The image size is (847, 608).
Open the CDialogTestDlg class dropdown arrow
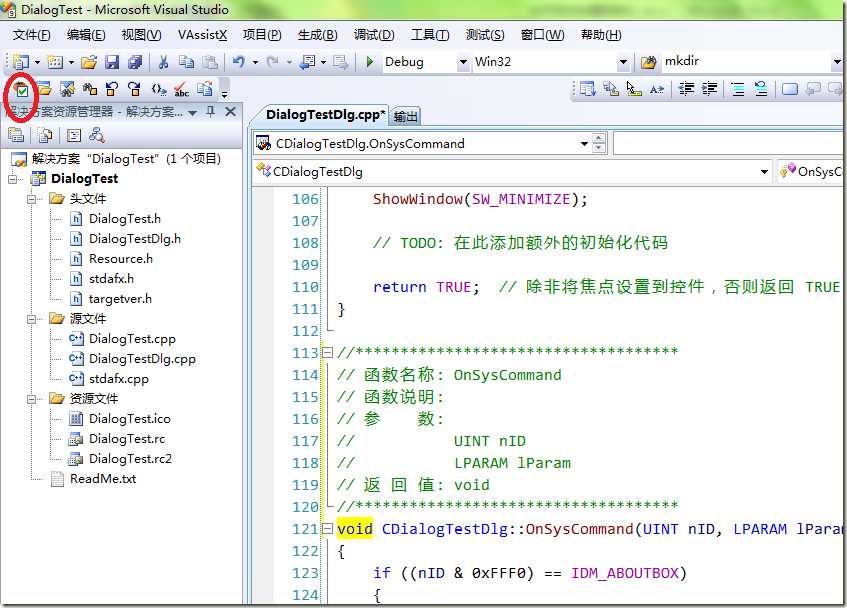click(764, 172)
